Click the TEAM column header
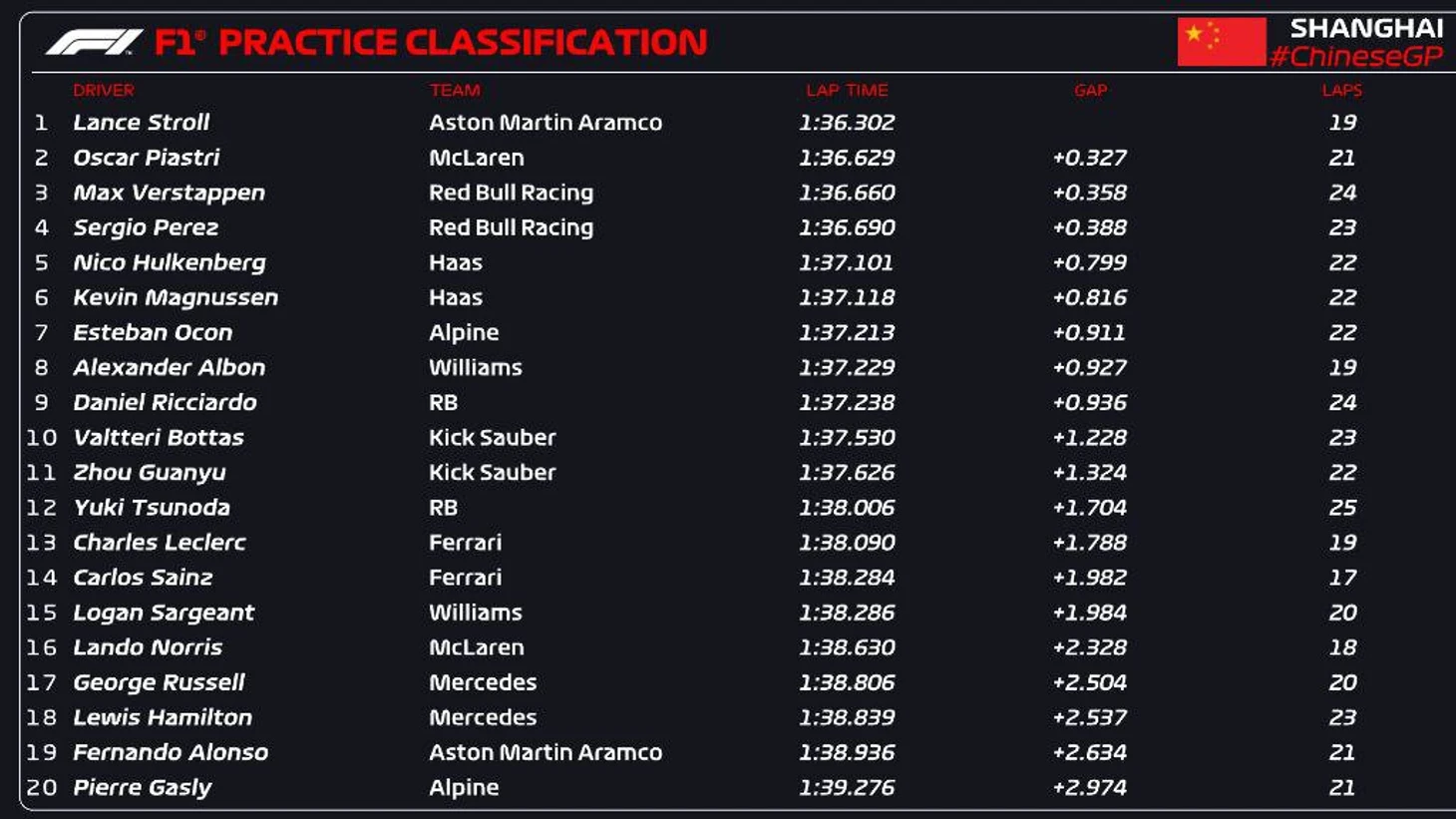This screenshot has height=819, width=1456. [x=455, y=90]
